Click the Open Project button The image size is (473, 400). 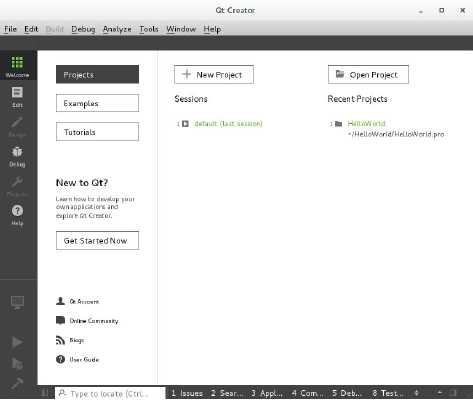point(368,74)
